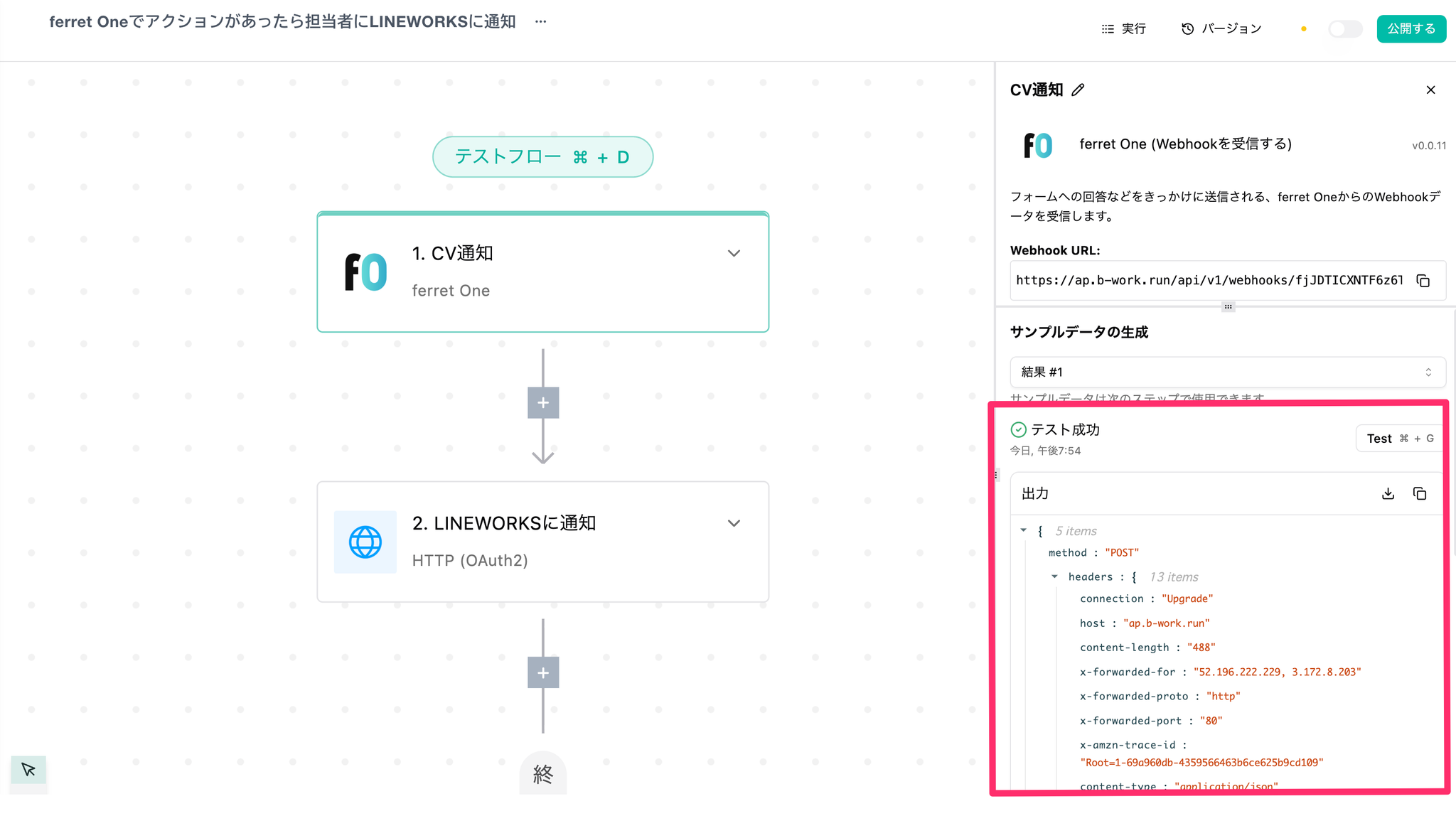Click the cursor tool icon at bottom-left
Screen dimensions: 1456x816
click(28, 770)
